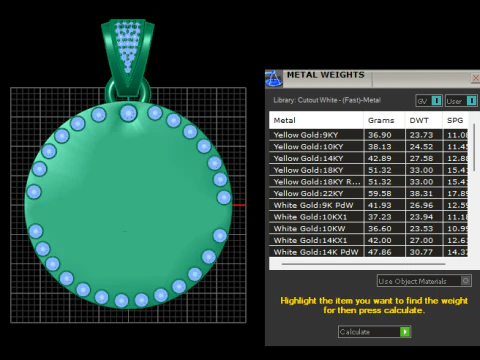This screenshot has width=480, height=360.
Task: Select the green round pendant disc
Action: (128, 205)
